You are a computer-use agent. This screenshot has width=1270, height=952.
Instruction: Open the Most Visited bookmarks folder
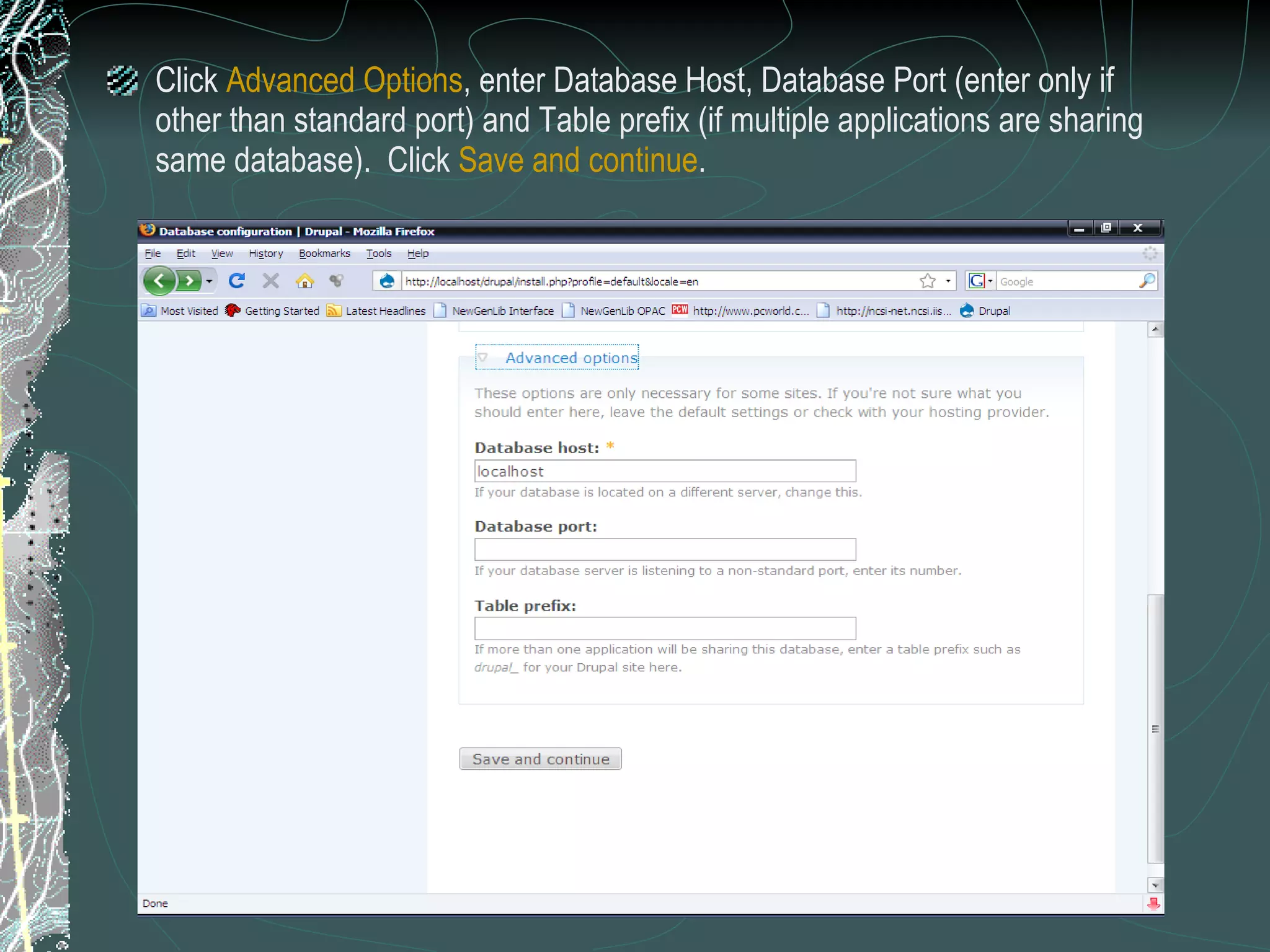(x=180, y=311)
